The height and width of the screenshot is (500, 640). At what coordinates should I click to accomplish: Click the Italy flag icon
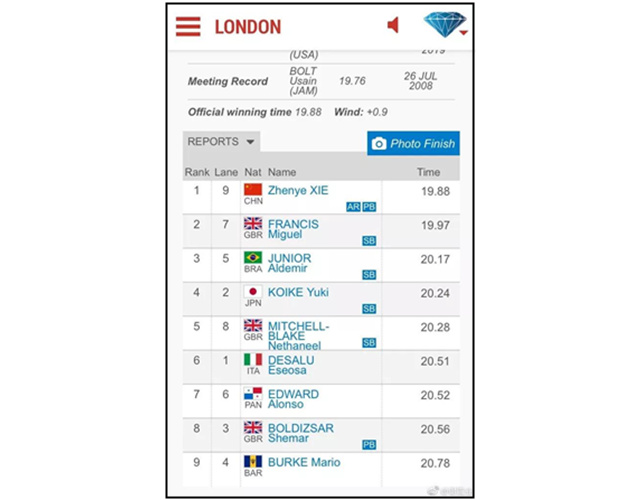coord(253,360)
